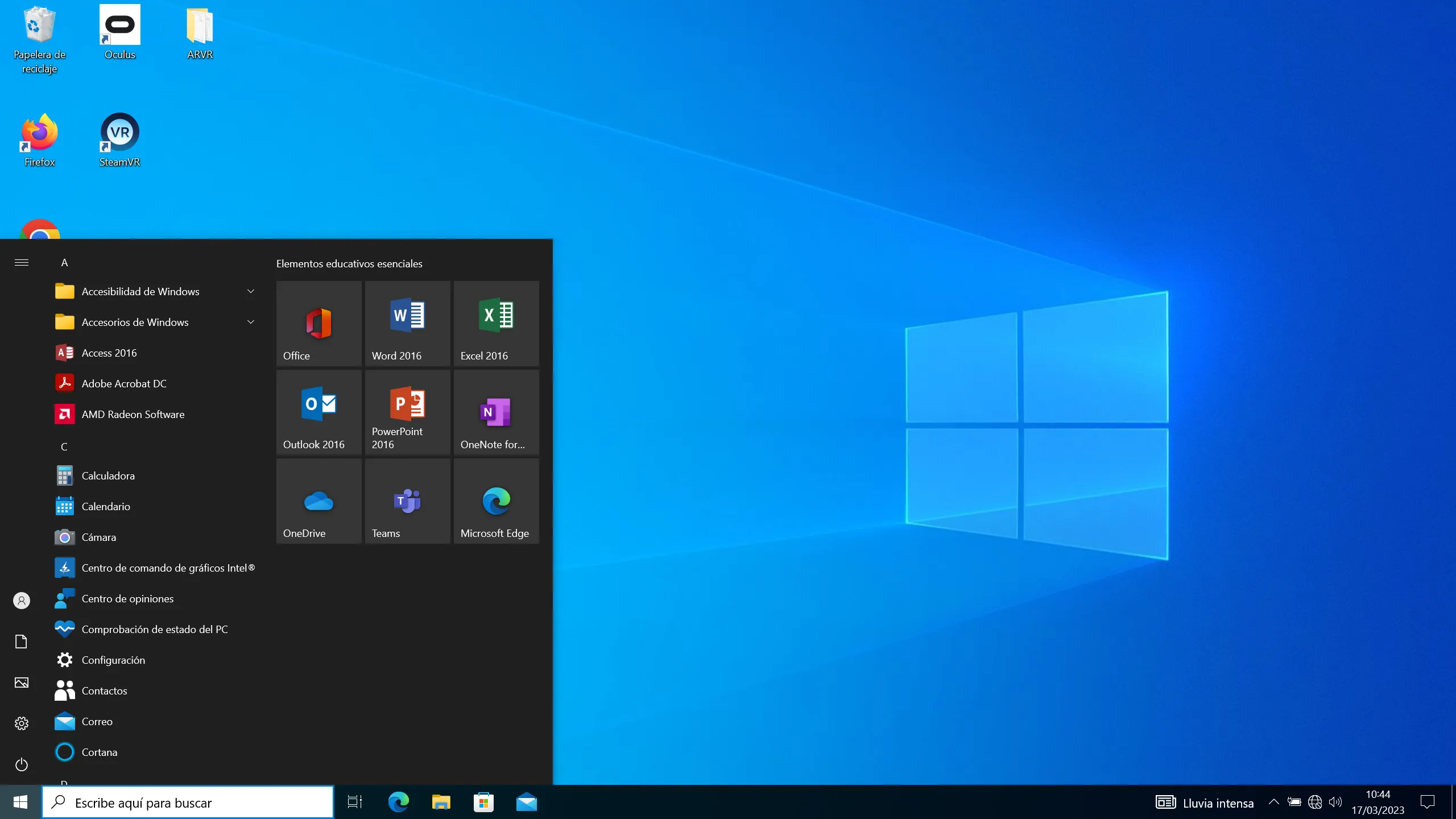
Task: Open the PowerPoint 2016 tile
Action: click(x=408, y=412)
